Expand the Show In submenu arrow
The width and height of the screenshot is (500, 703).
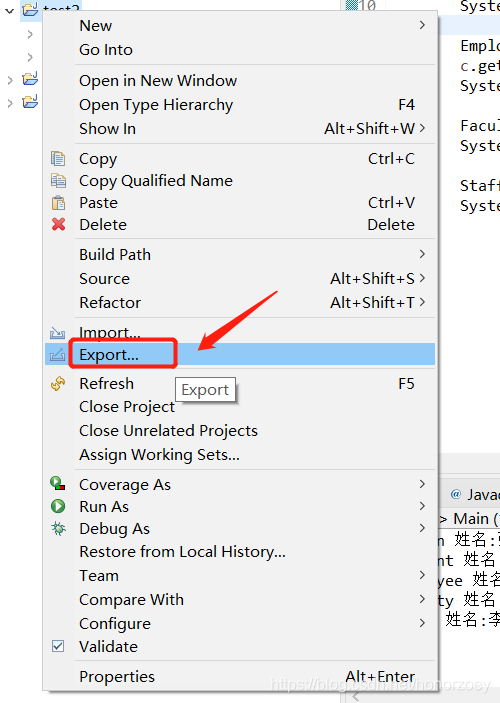pos(422,128)
